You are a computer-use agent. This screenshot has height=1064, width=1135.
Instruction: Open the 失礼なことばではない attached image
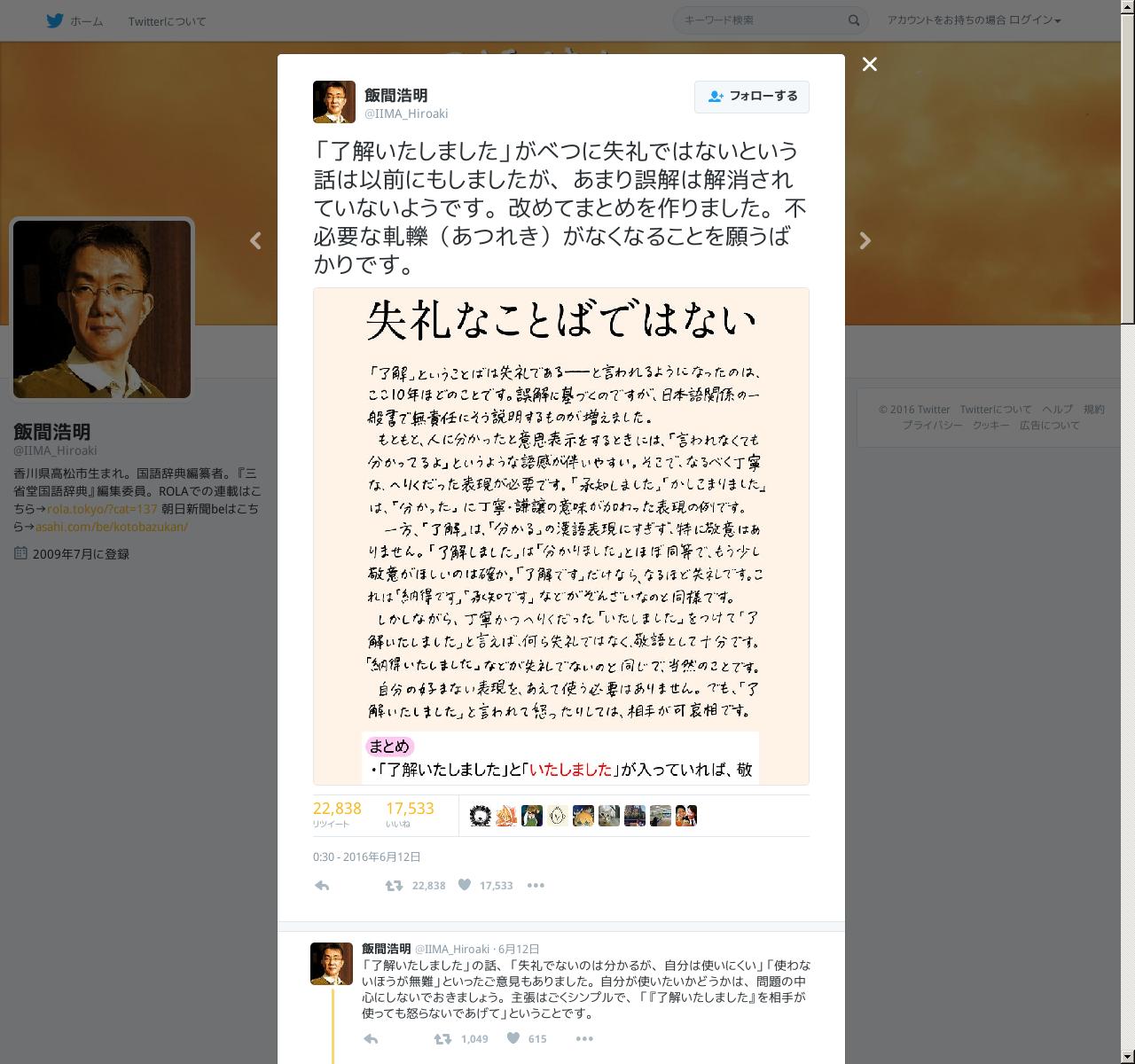(561, 536)
